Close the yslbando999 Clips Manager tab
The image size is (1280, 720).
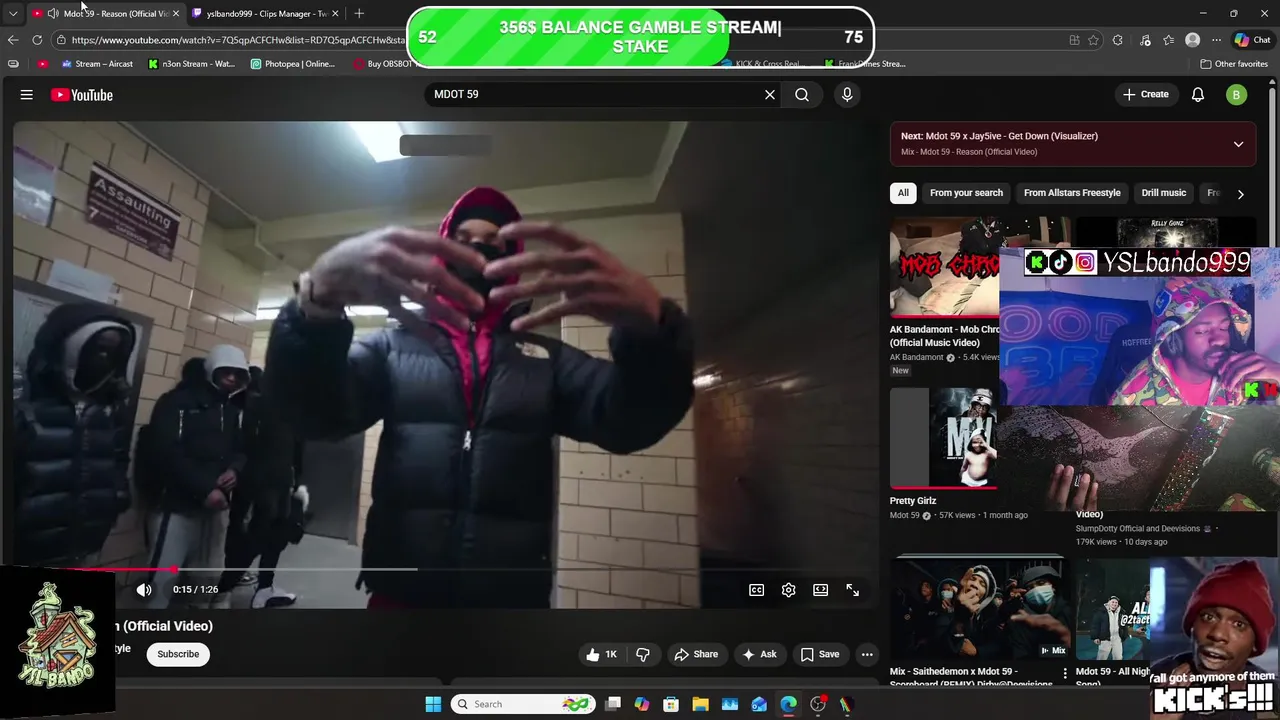tap(335, 14)
